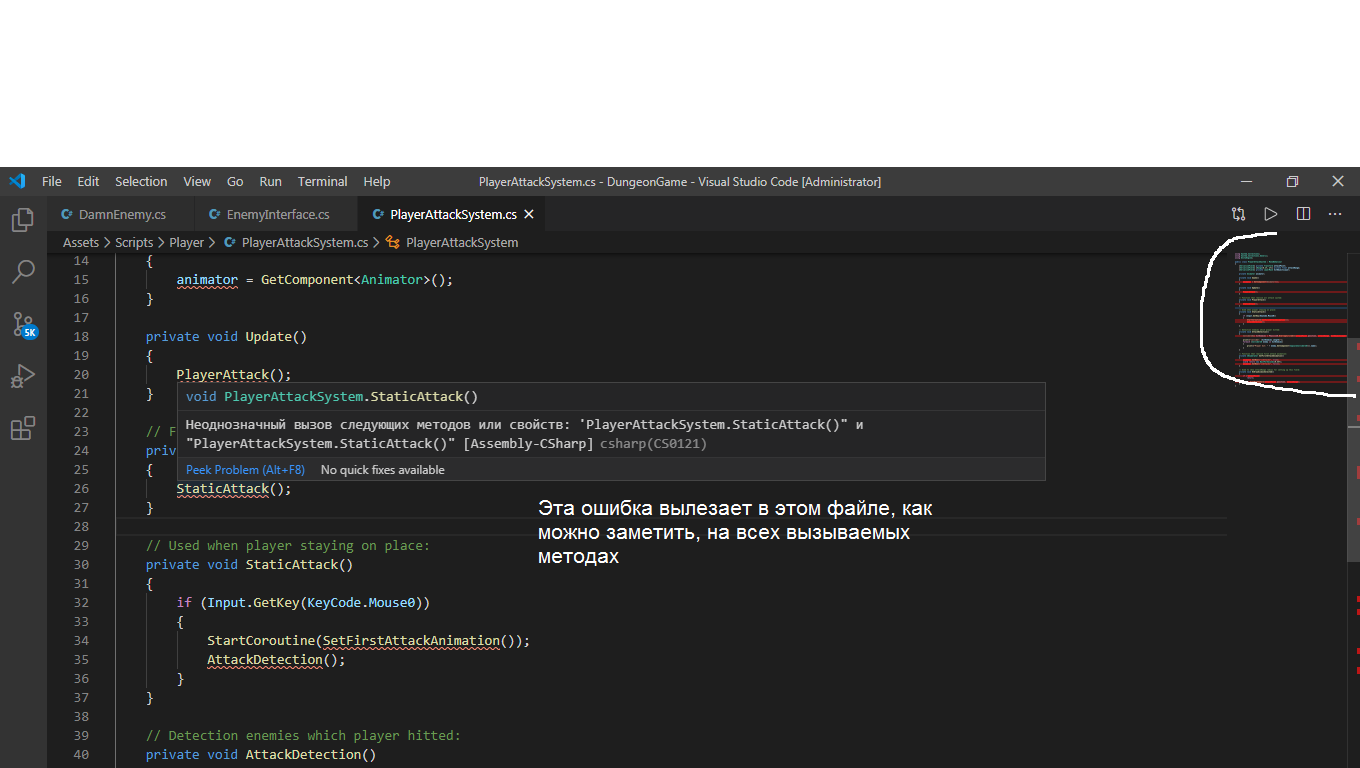Click KeyCode.Mouse0 on line 32
1360x768 pixels.
tap(361, 603)
